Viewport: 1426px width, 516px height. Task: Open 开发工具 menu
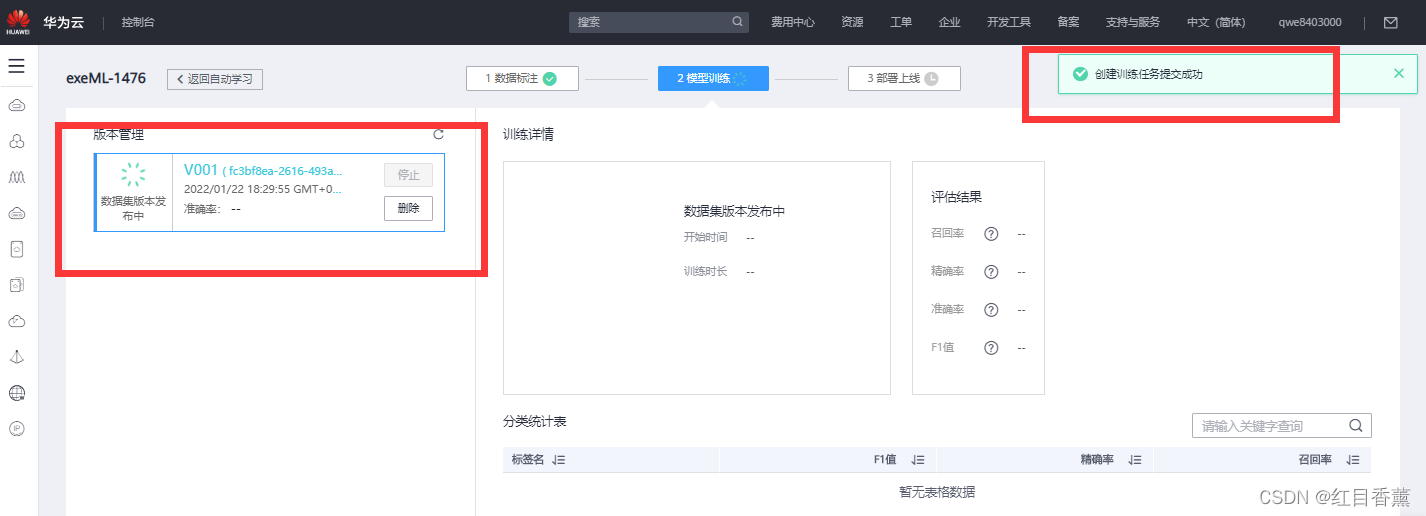pyautogui.click(x=1009, y=22)
